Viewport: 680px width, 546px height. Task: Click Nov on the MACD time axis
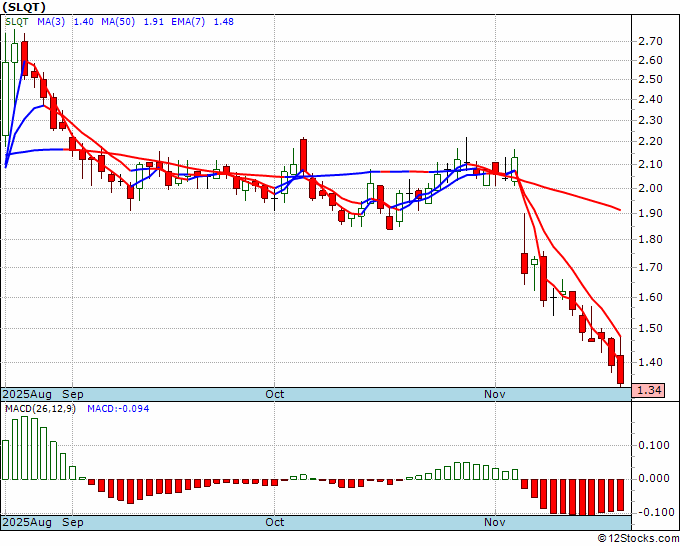[x=495, y=522]
